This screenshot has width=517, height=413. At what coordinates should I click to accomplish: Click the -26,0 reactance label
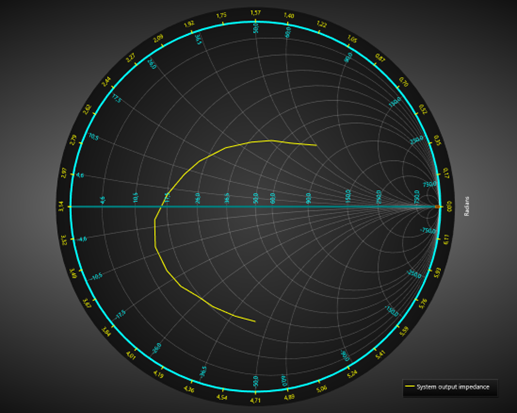tap(156, 349)
